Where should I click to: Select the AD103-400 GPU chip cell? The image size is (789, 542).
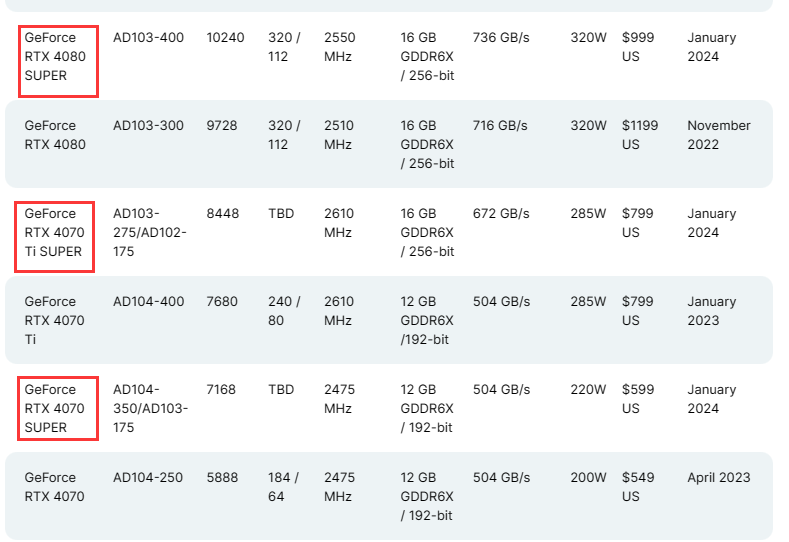pyautogui.click(x=148, y=38)
